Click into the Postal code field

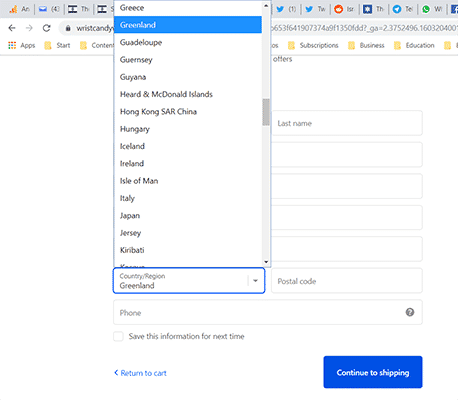tap(347, 281)
